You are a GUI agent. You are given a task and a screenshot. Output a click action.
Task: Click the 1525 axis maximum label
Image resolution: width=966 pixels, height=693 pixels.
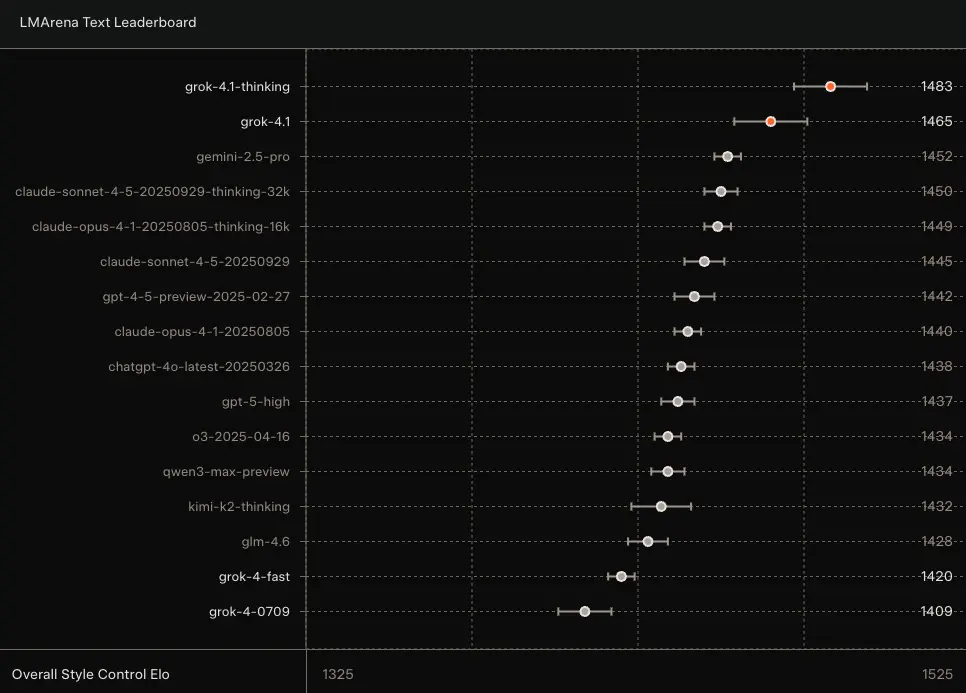tap(937, 675)
